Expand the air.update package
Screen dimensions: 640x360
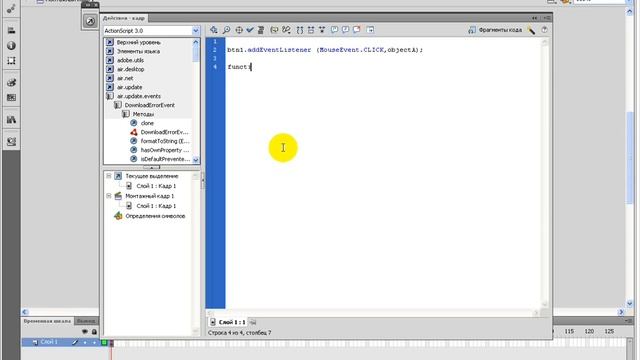point(110,87)
